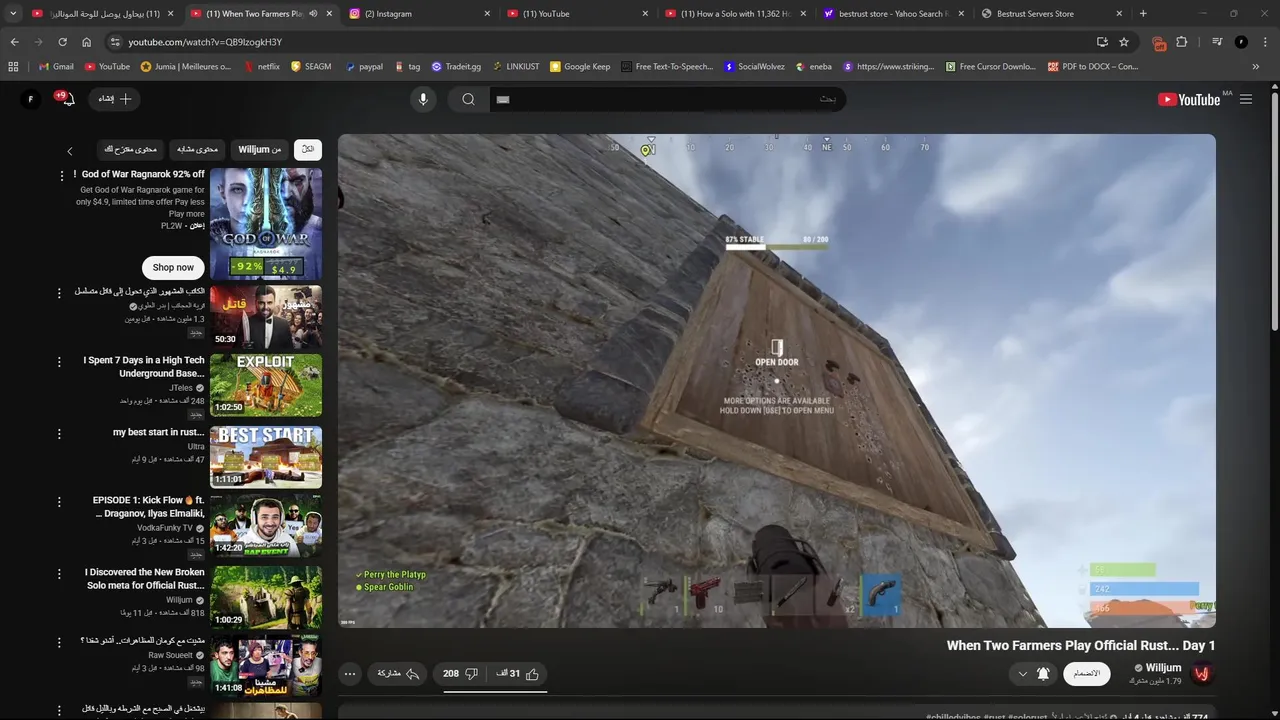The image size is (1280, 720).
Task: Click 'When Two Farmers Play Official Rust' title
Action: click(x=1081, y=646)
